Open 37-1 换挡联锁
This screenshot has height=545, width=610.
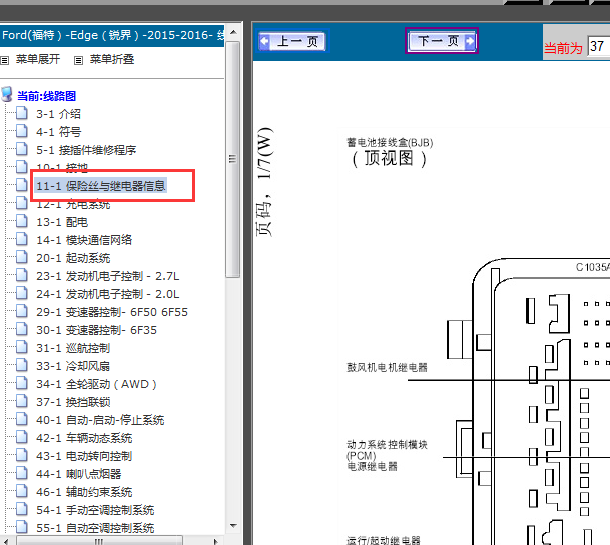point(73,402)
